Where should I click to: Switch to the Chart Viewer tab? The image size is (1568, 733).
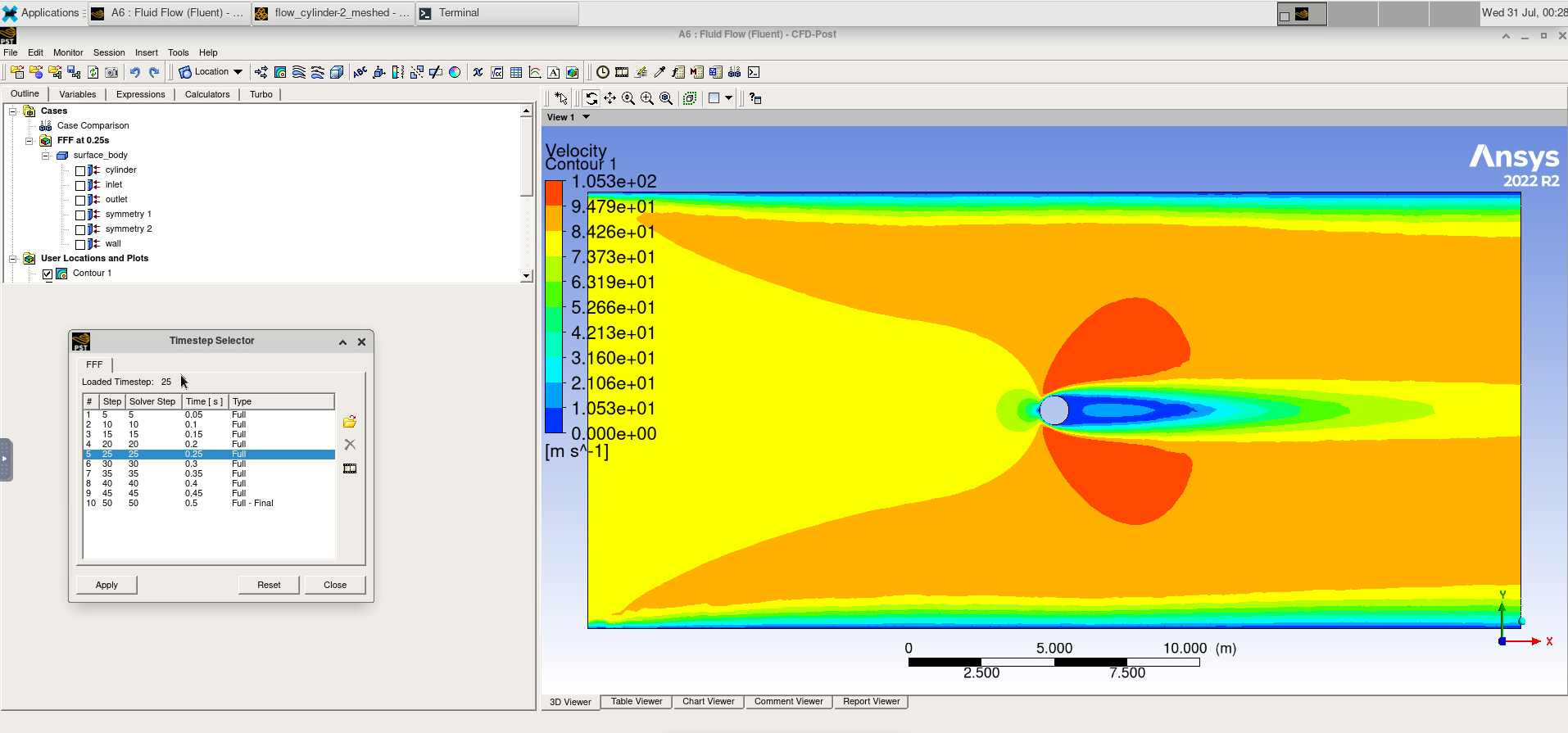coord(709,702)
